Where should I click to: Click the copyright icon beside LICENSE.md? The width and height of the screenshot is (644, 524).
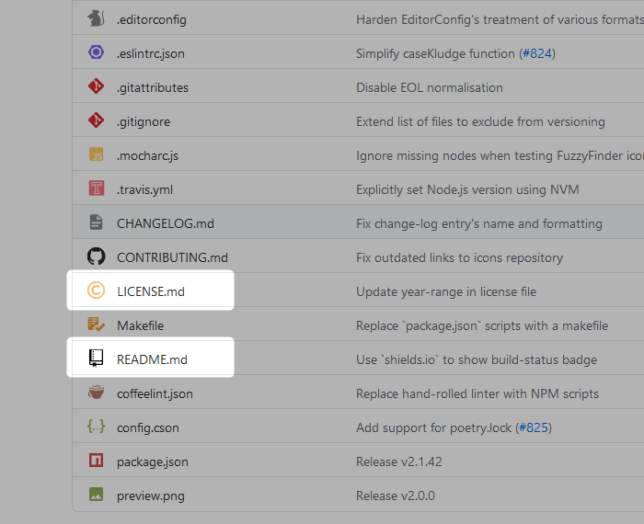[x=96, y=291]
